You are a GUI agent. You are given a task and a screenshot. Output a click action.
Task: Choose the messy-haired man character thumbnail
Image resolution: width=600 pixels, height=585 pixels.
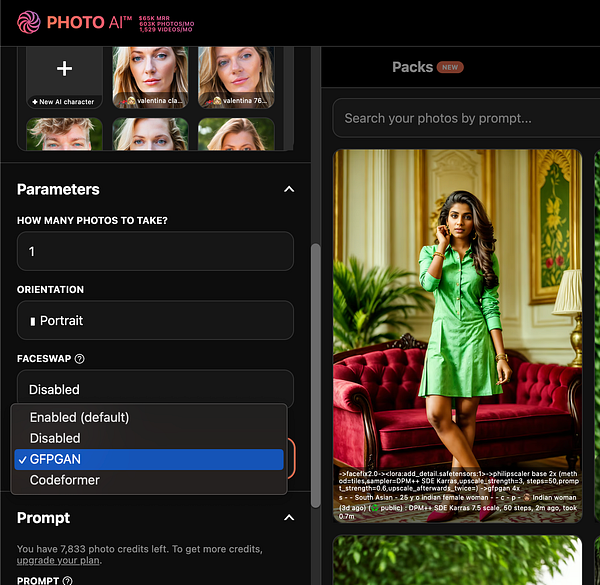(64, 134)
